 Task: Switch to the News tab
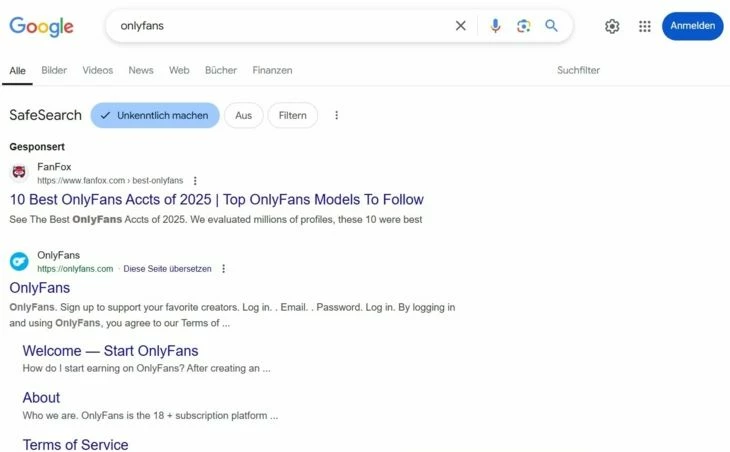pyautogui.click(x=141, y=70)
